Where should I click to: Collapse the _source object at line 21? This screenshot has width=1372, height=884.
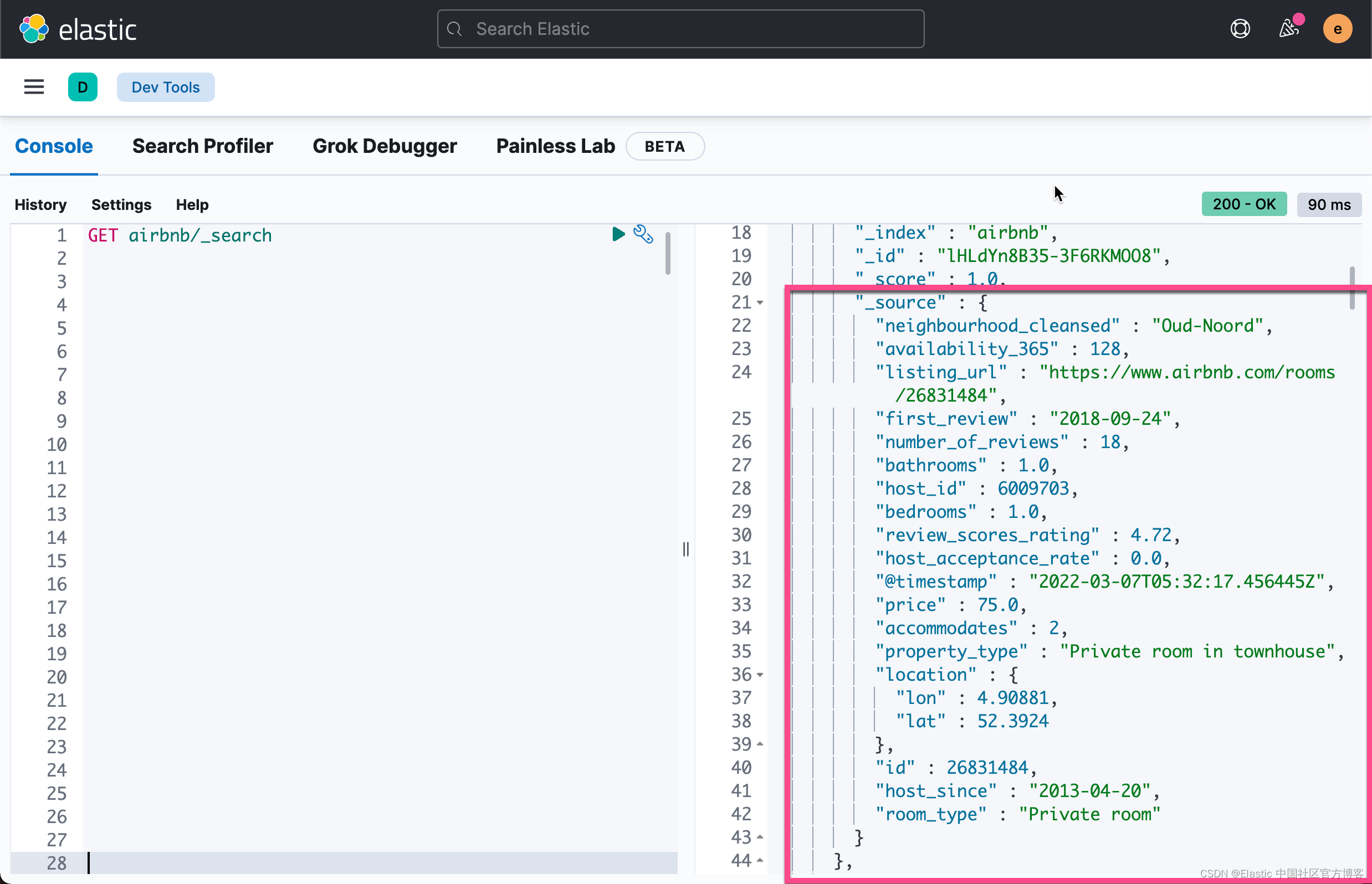[x=760, y=302]
